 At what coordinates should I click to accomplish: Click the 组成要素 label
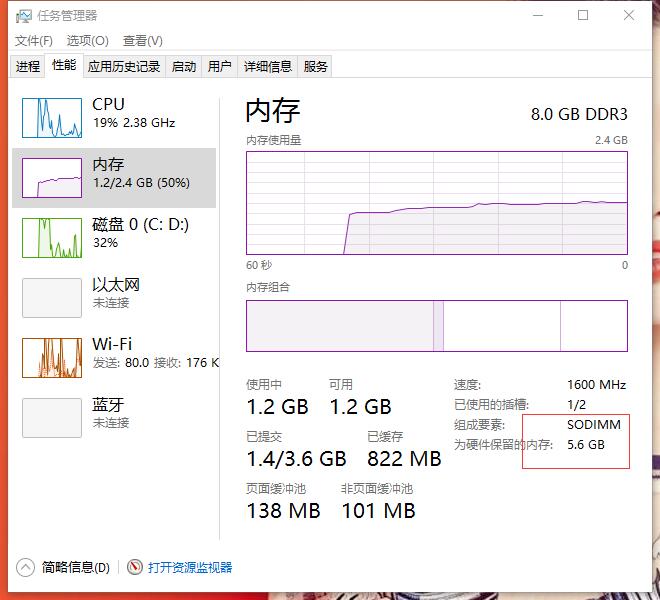pyautogui.click(x=479, y=424)
